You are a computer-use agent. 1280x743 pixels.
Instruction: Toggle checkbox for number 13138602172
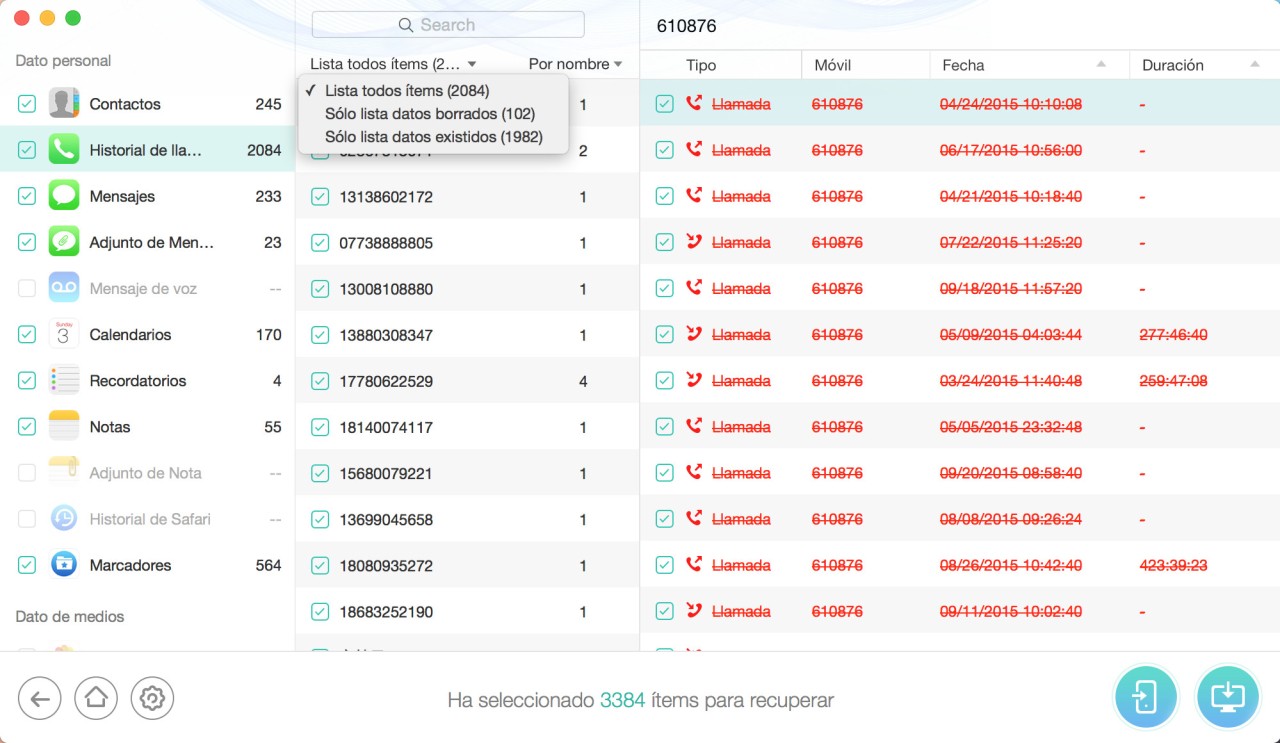point(320,197)
